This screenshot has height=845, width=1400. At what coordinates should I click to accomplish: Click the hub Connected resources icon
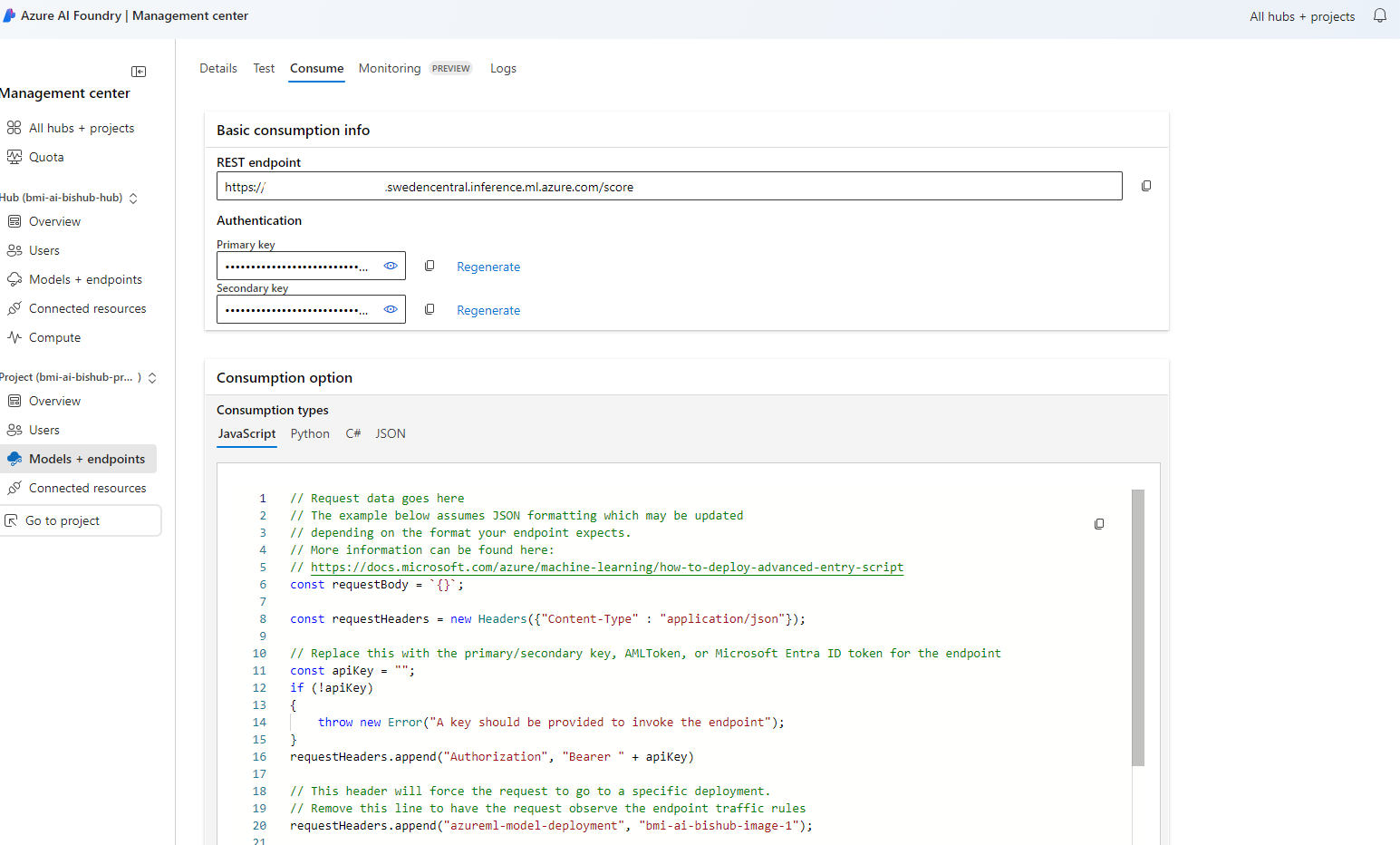(x=14, y=308)
